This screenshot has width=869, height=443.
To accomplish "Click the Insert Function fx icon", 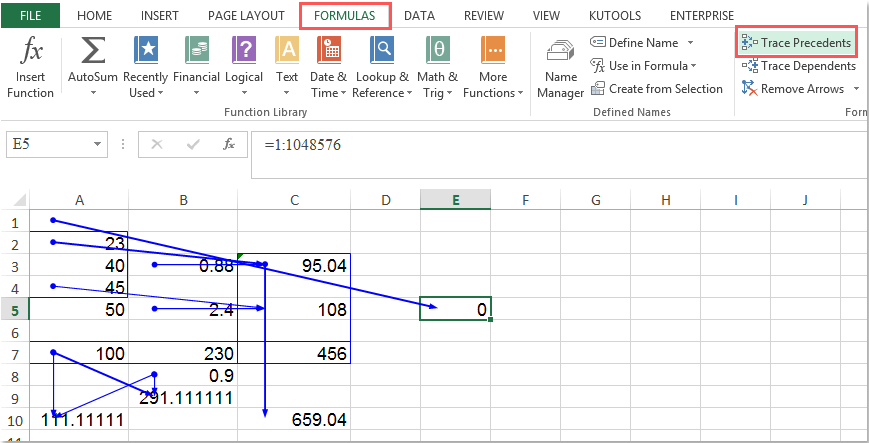I will pyautogui.click(x=30, y=50).
